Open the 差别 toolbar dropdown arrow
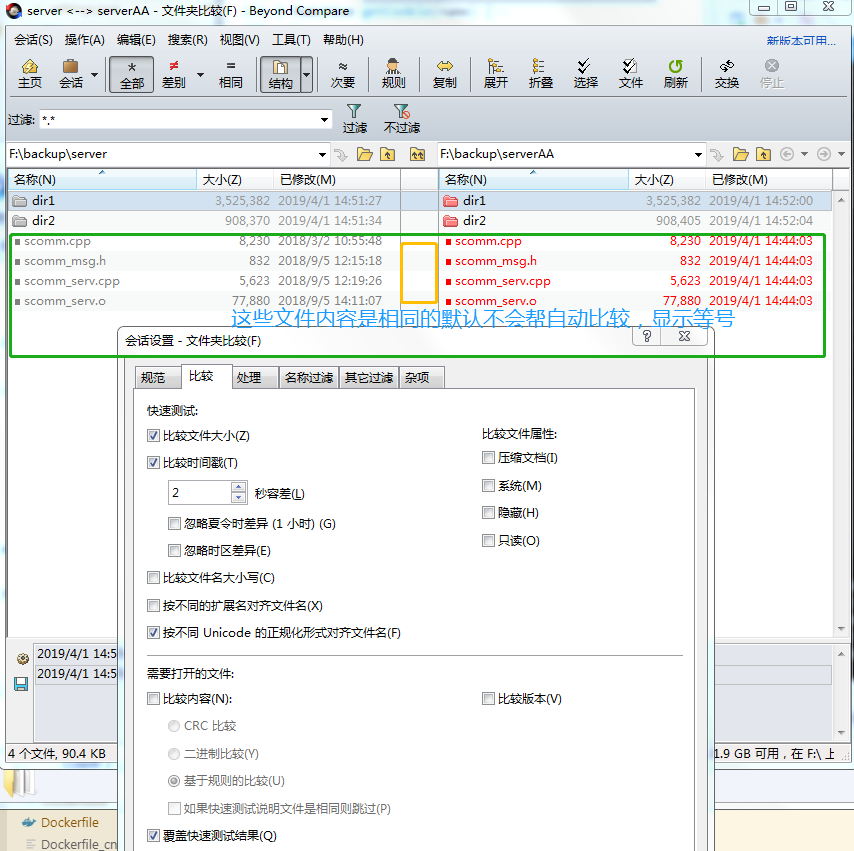Viewport: 854px width, 851px height. coord(200,75)
